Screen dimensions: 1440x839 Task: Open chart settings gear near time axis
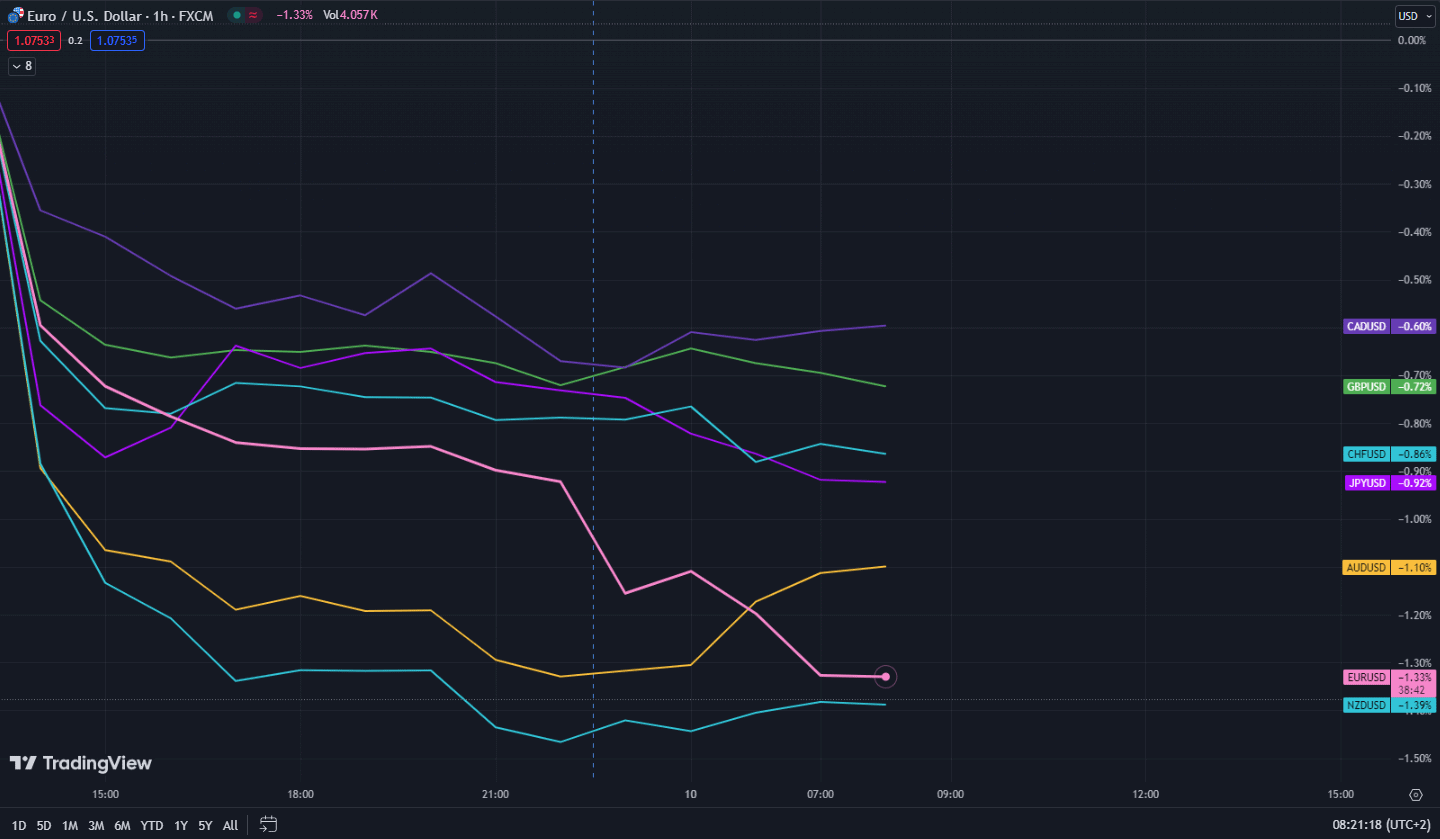pyautogui.click(x=1415, y=795)
